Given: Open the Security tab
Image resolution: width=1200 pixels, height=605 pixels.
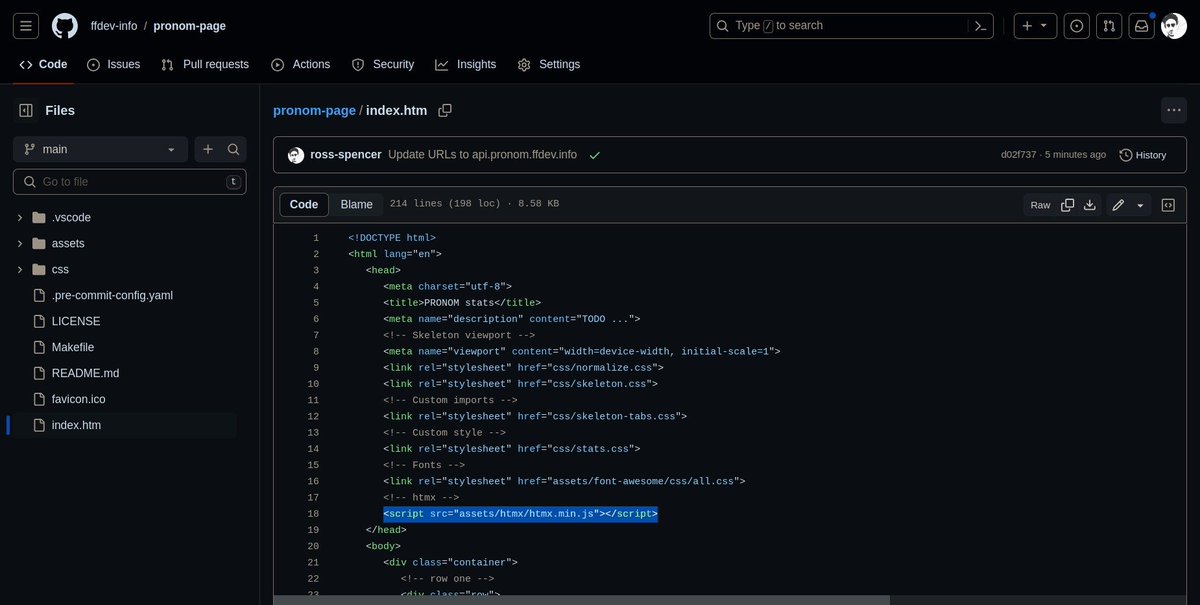Looking at the screenshot, I should click(383, 64).
